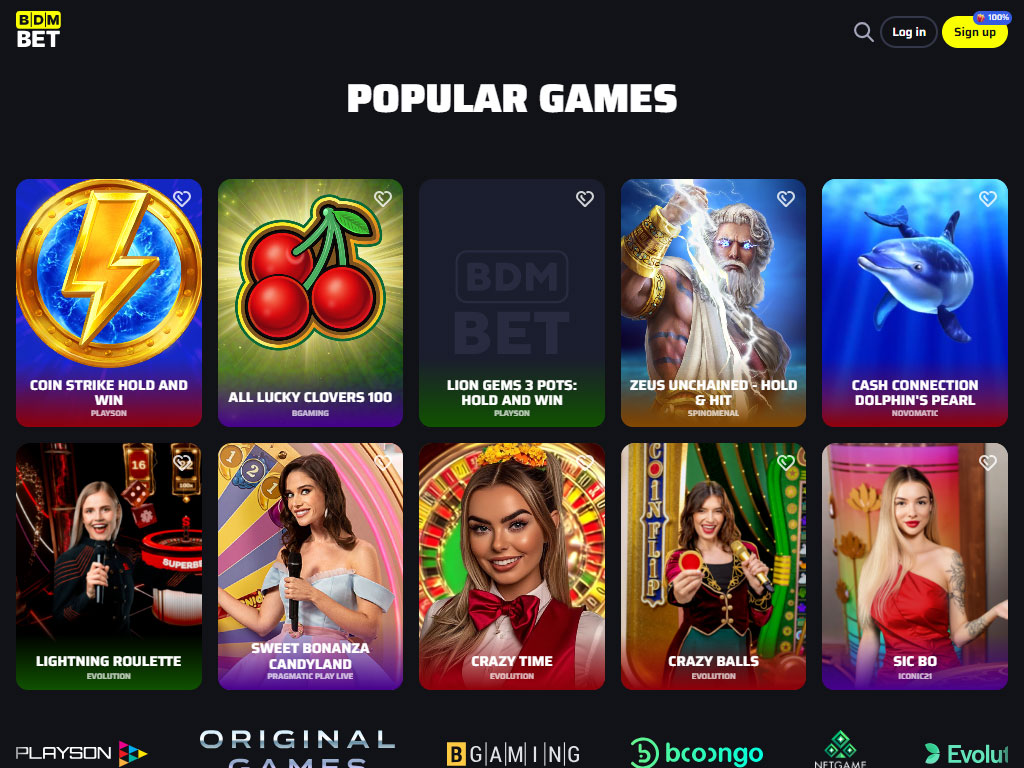Click the Log in button

pos(908,32)
